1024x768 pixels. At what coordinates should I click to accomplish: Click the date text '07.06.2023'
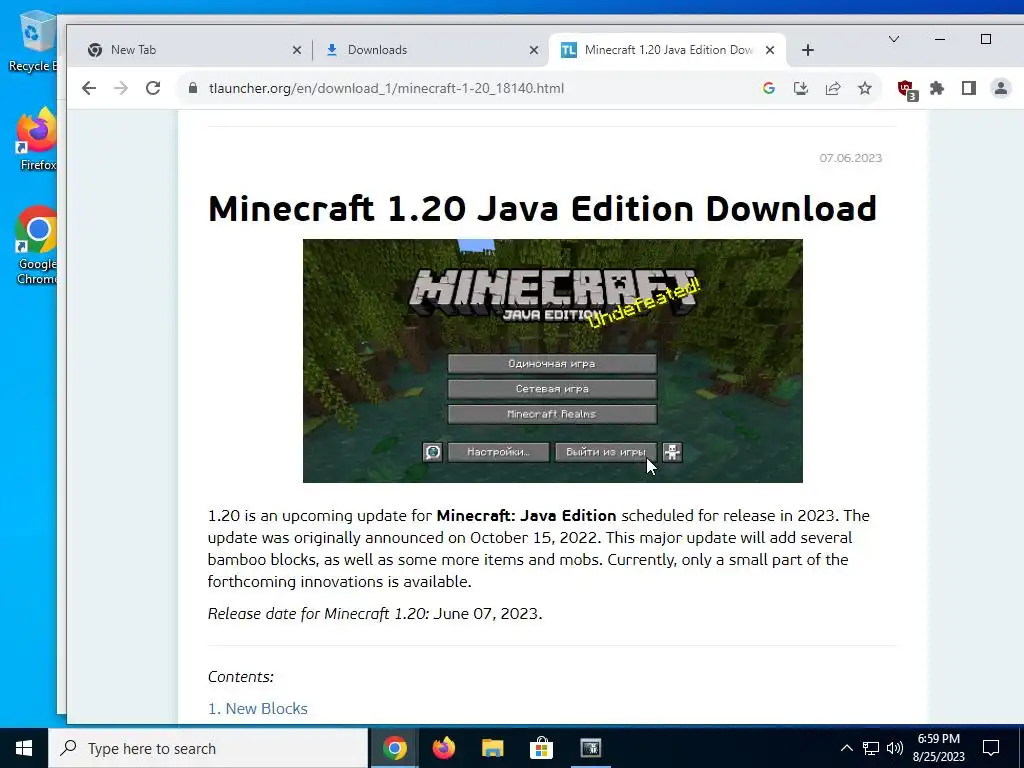pyautogui.click(x=850, y=158)
